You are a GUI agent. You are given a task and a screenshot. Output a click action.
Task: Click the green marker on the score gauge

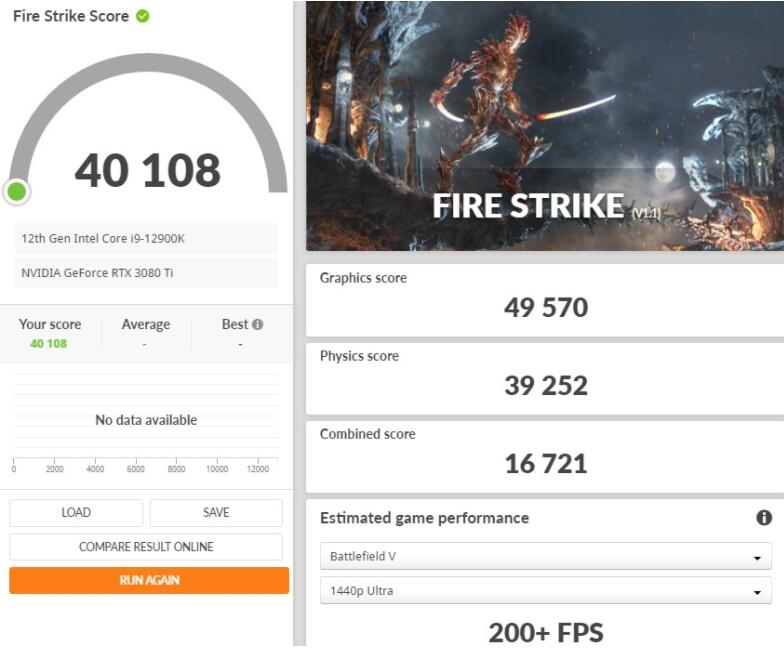pos(16,191)
